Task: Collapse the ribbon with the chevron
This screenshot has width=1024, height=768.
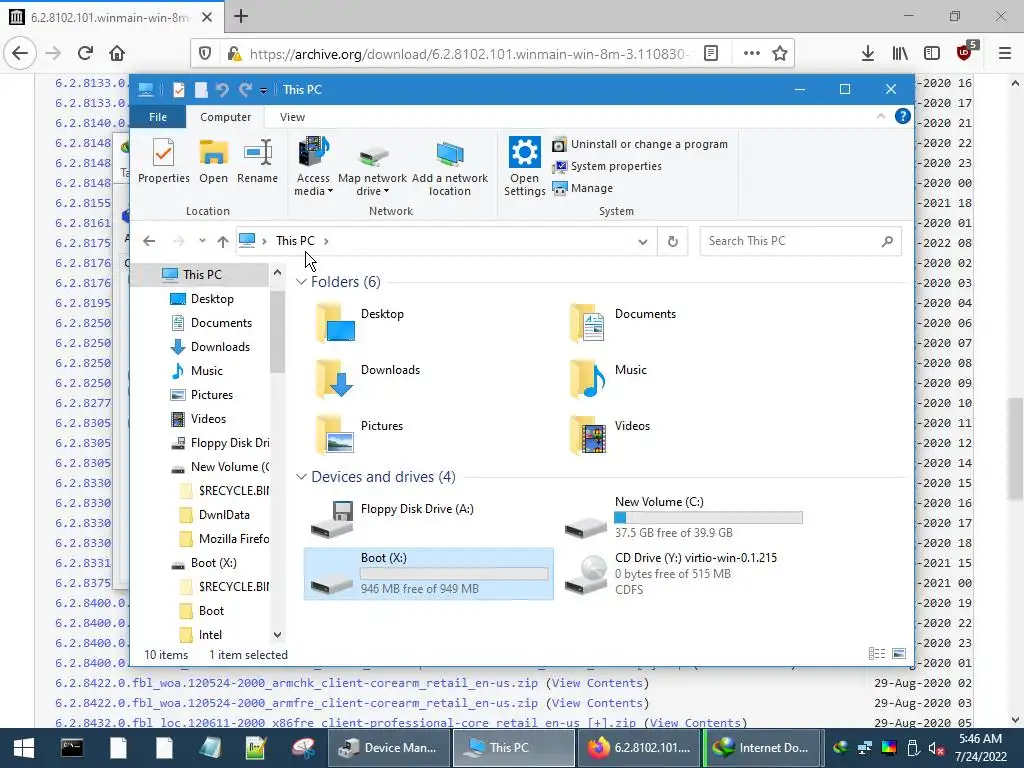Action: [880, 116]
